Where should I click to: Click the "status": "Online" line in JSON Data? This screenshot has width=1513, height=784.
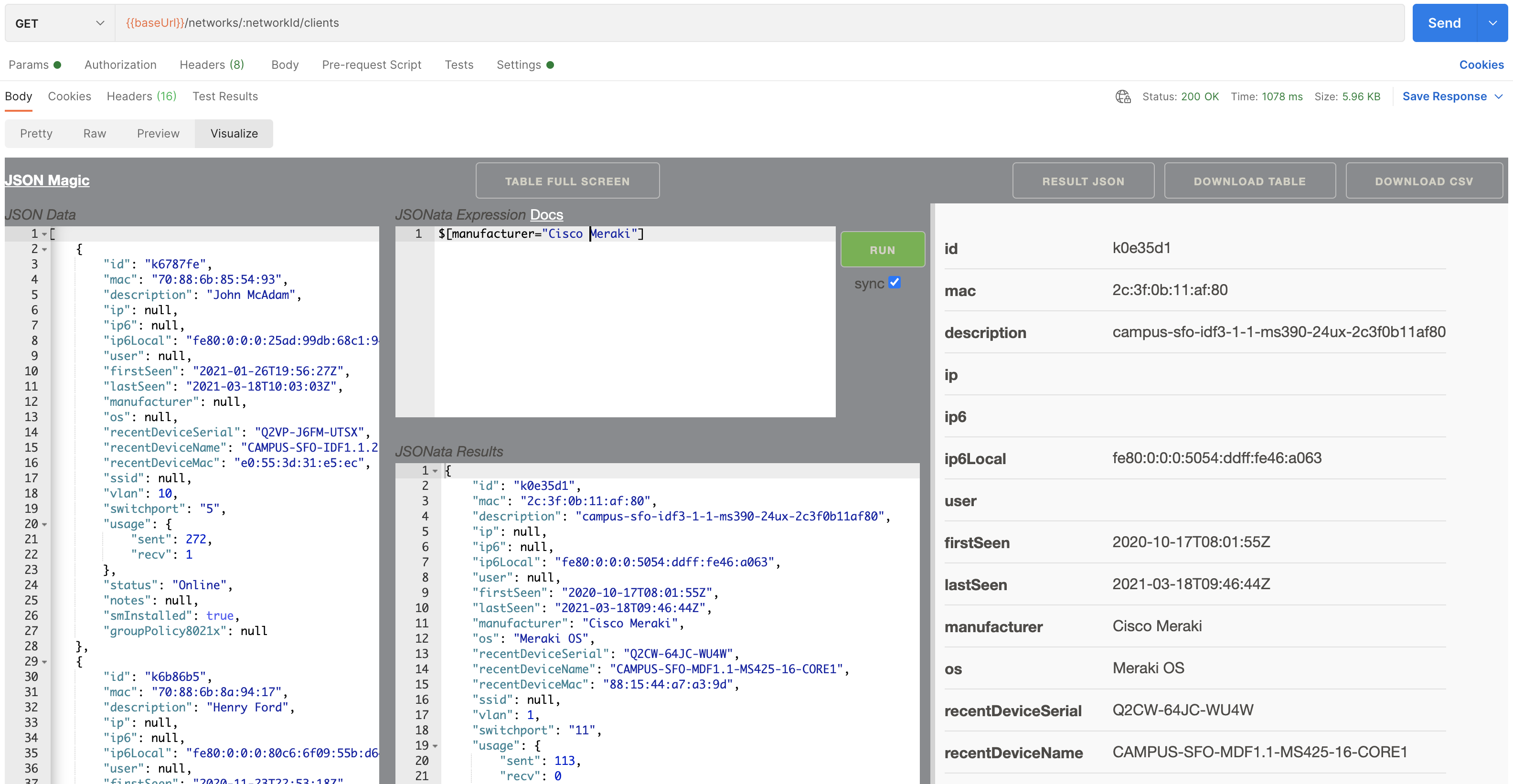click(168, 585)
